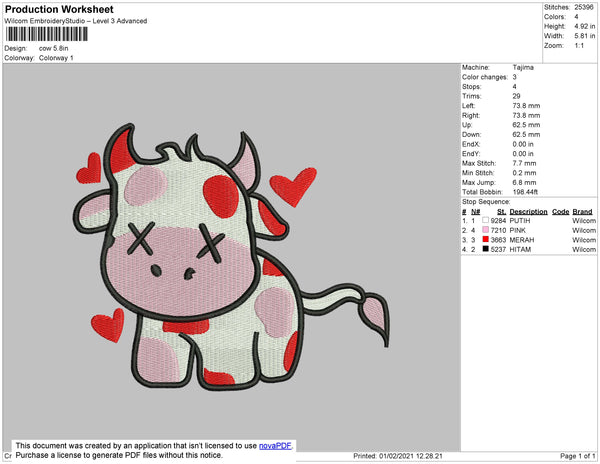The image size is (600, 464).
Task: Click the 'HITAM' description
Action: (520, 249)
